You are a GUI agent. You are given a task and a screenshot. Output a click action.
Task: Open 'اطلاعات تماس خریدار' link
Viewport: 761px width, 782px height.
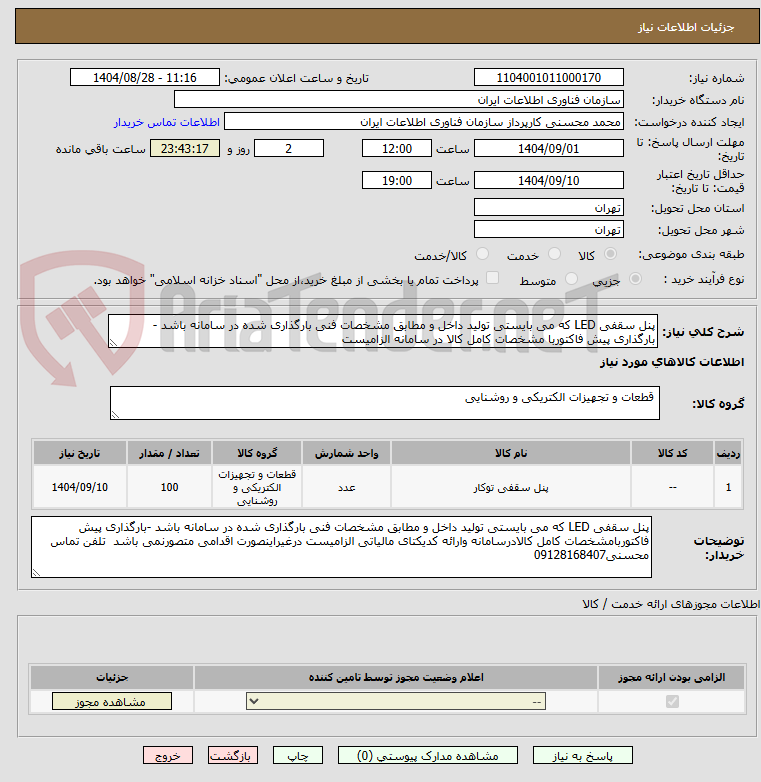167,122
